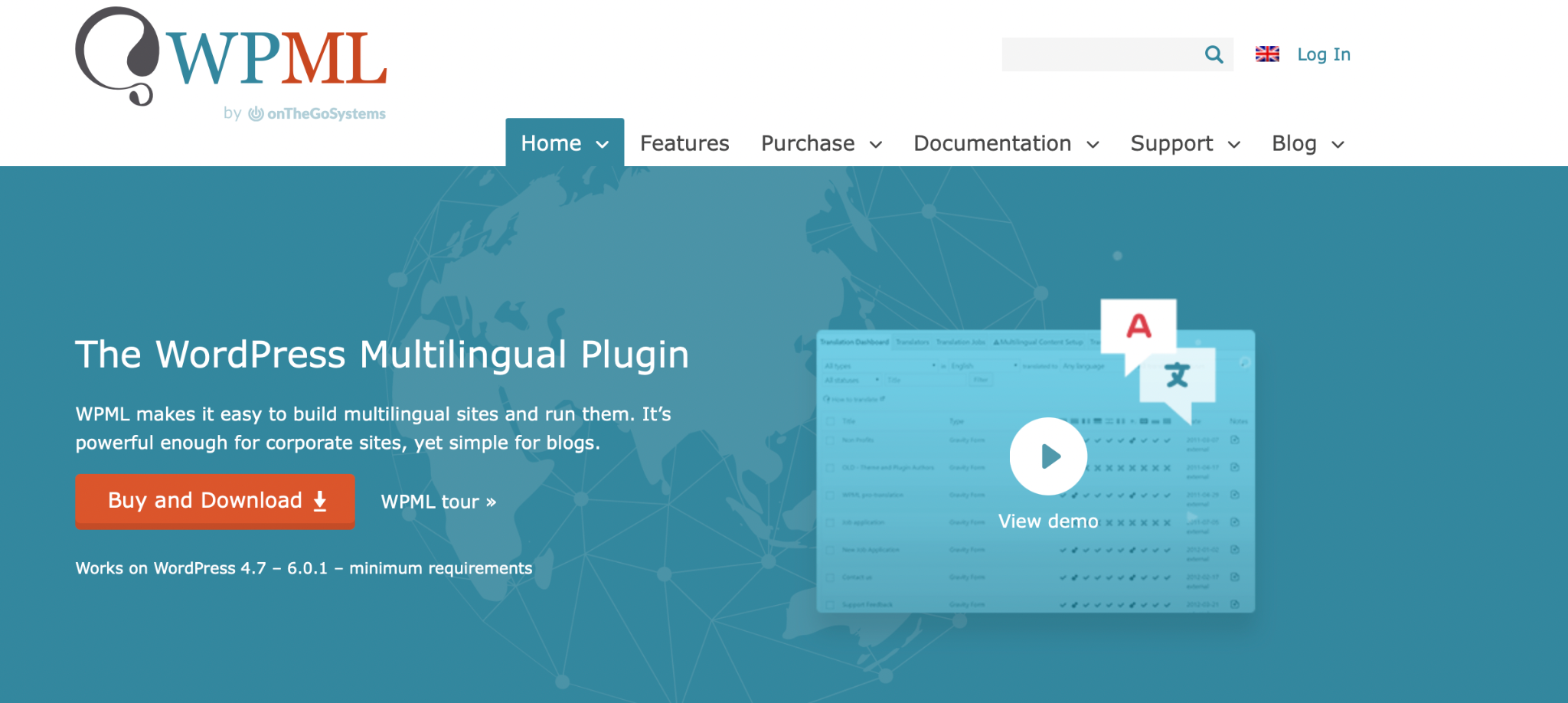Follow the WPML tour link

pyautogui.click(x=439, y=502)
